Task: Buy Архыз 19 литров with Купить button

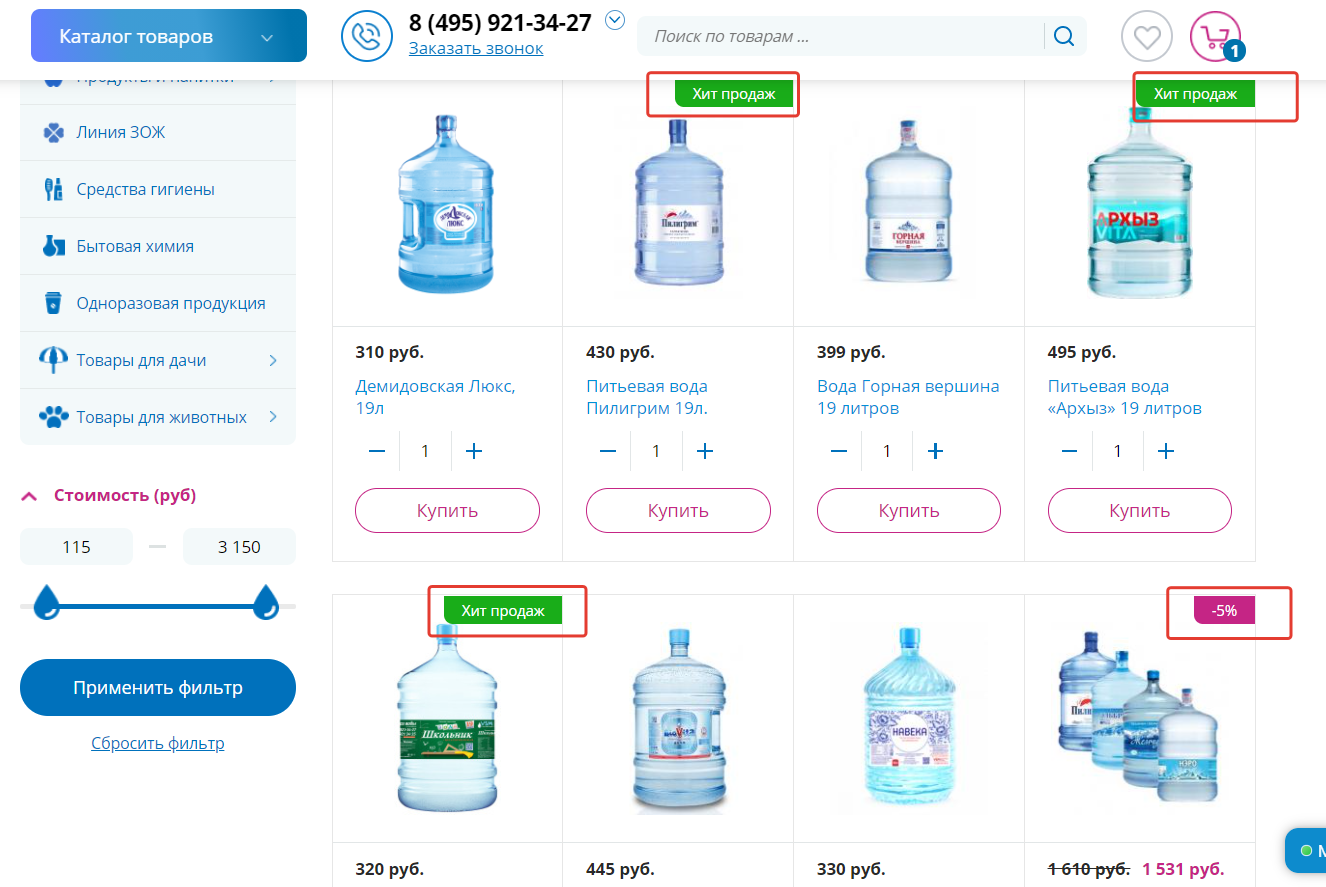Action: coord(1140,510)
